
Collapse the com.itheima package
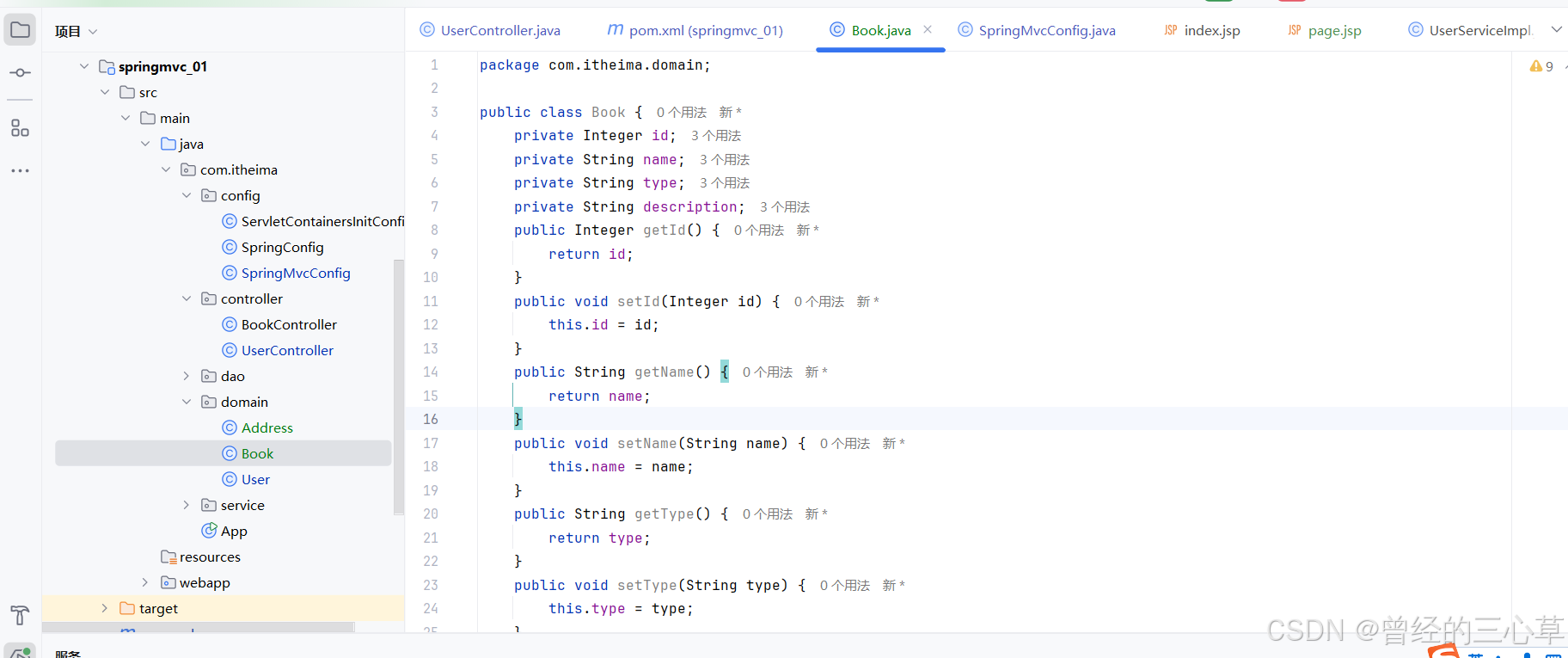pyautogui.click(x=166, y=169)
